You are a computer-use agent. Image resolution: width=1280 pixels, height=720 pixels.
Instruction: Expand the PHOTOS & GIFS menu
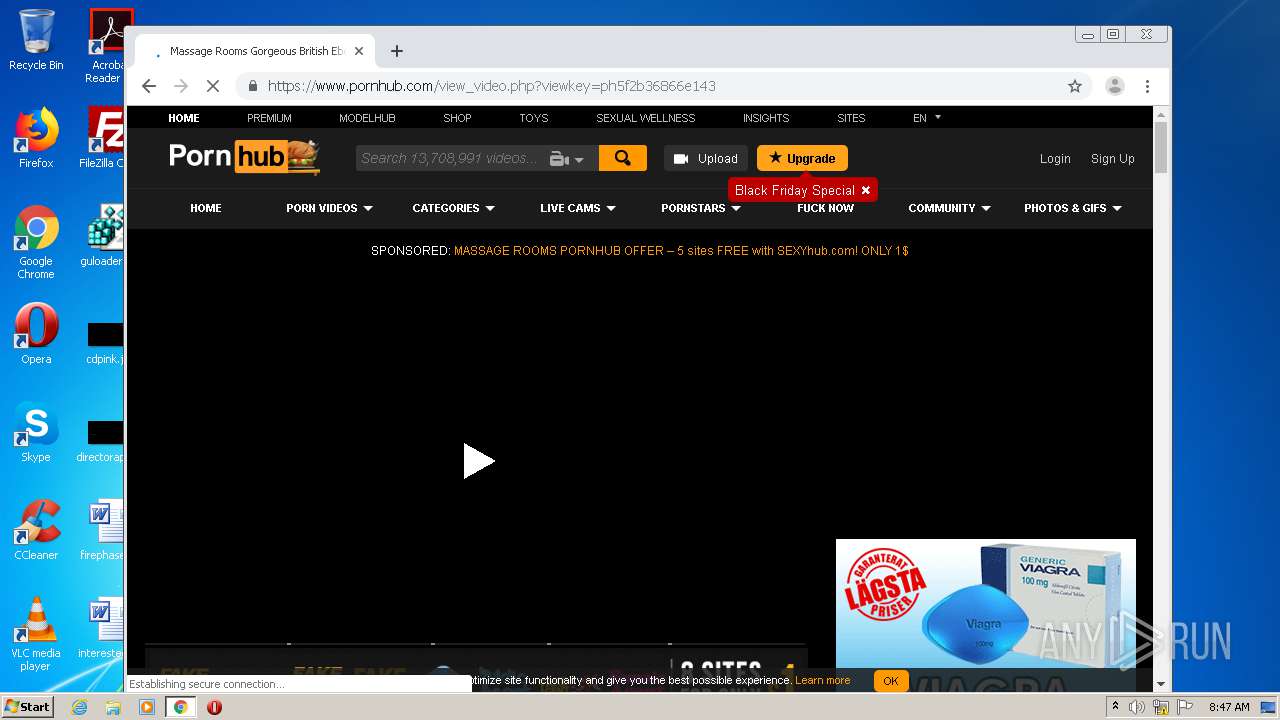(x=1073, y=208)
